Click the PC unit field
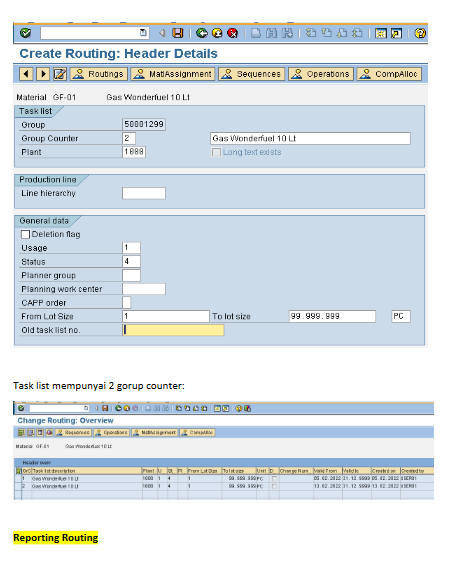Viewport: 453px width, 572px height. pos(401,316)
